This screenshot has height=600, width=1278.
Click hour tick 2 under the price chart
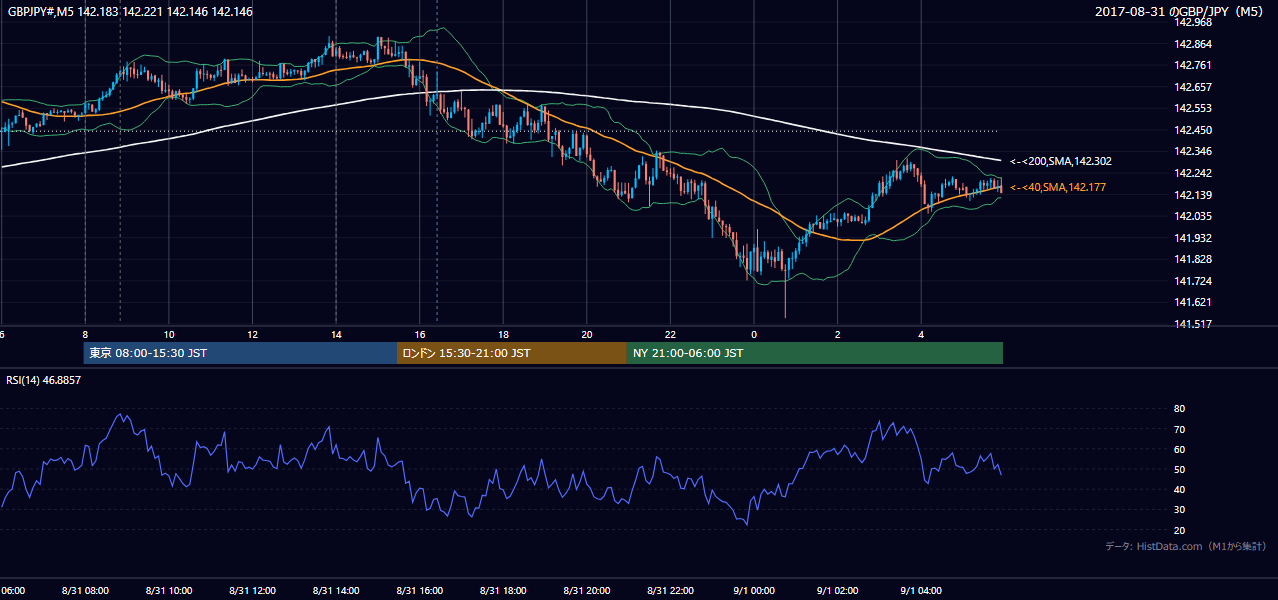(x=838, y=334)
